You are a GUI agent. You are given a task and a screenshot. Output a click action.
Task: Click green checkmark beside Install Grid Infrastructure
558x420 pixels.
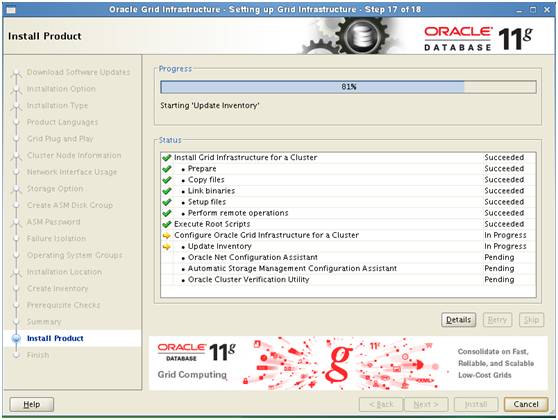point(167,158)
